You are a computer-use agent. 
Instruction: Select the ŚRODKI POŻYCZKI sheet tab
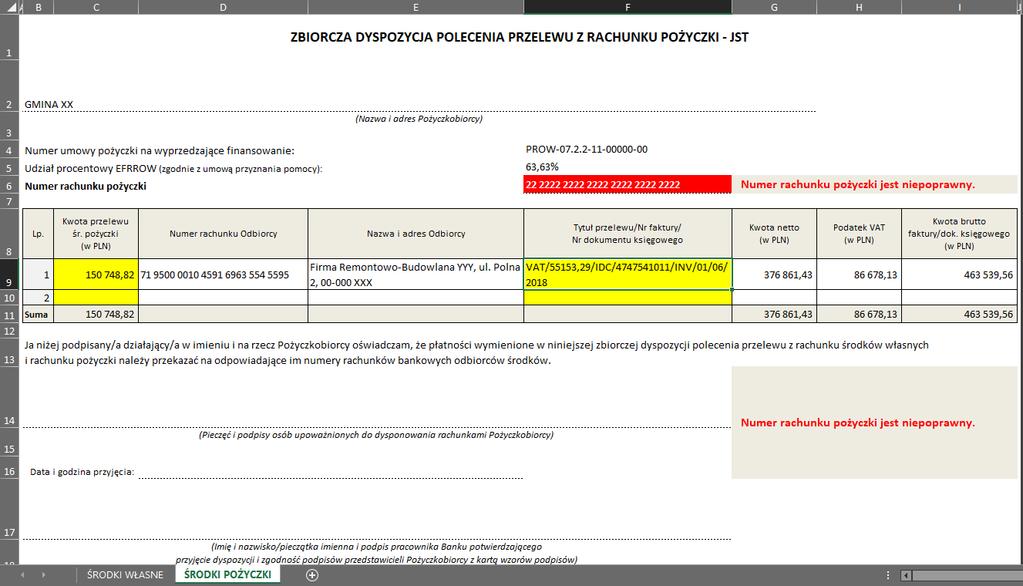(x=228, y=574)
